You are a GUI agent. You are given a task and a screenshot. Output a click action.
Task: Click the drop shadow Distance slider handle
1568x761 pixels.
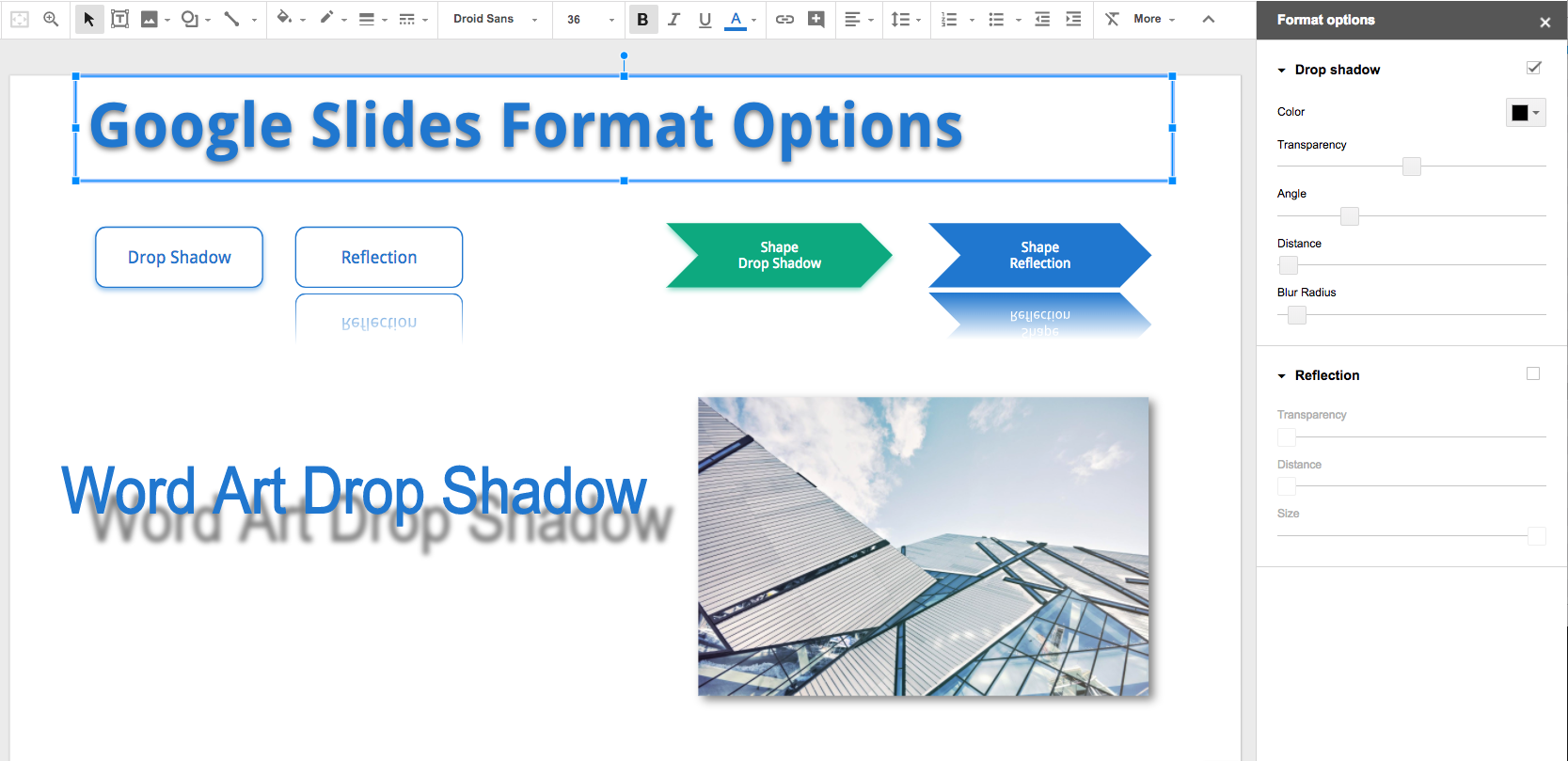[x=1289, y=265]
